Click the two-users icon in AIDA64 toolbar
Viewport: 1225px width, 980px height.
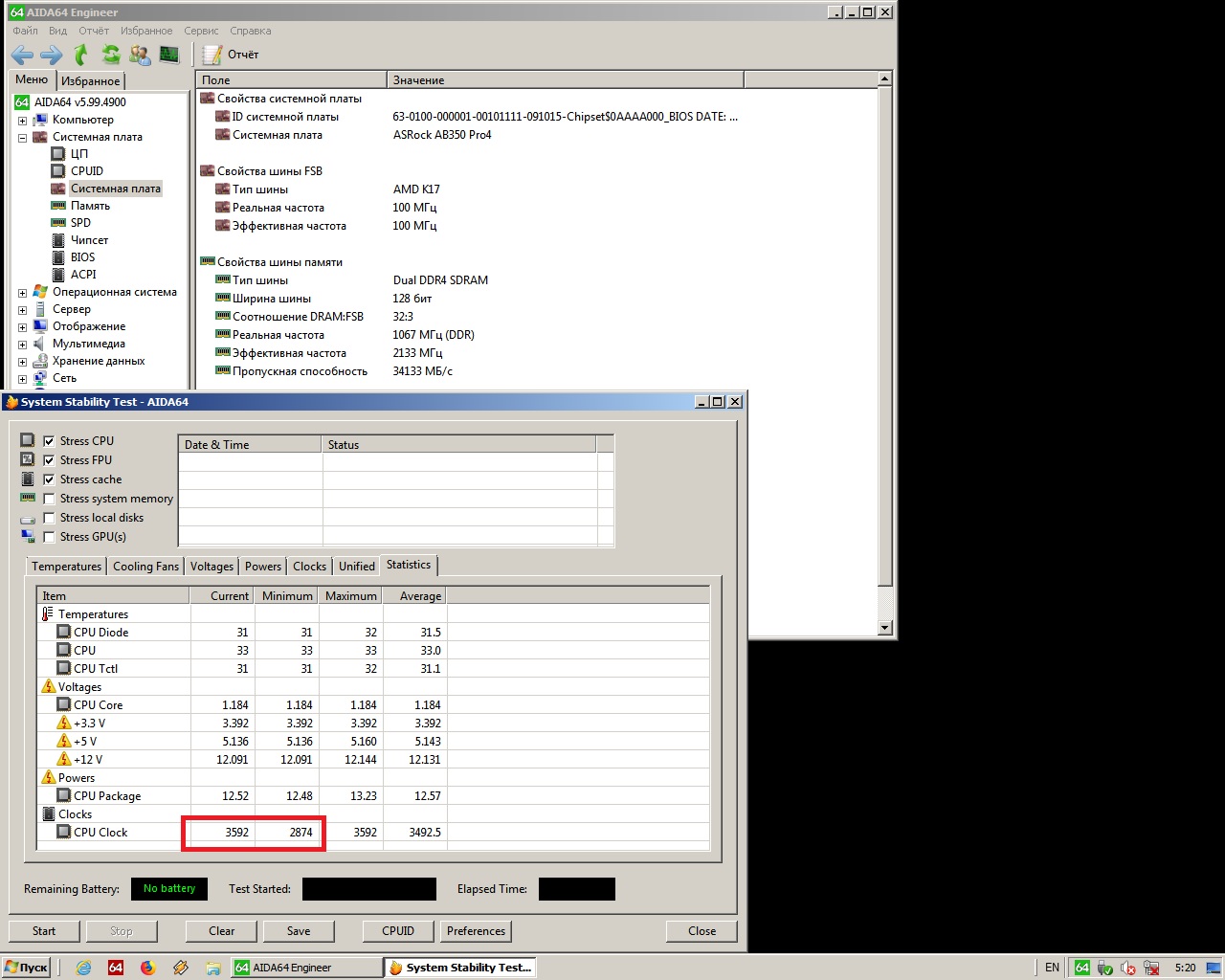pos(140,55)
